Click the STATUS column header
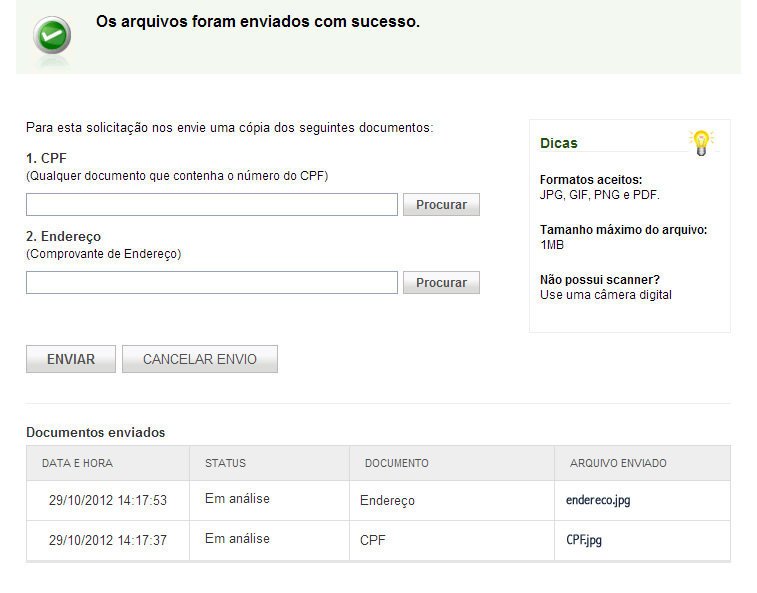This screenshot has width=757, height=593. tap(225, 464)
